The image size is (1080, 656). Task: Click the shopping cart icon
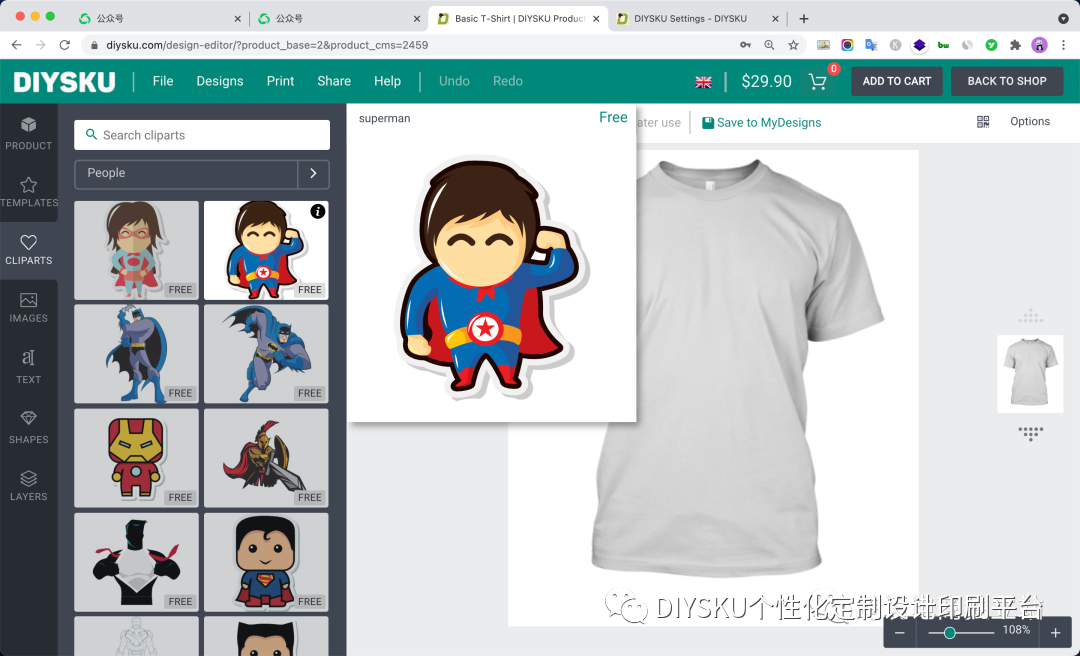[818, 82]
